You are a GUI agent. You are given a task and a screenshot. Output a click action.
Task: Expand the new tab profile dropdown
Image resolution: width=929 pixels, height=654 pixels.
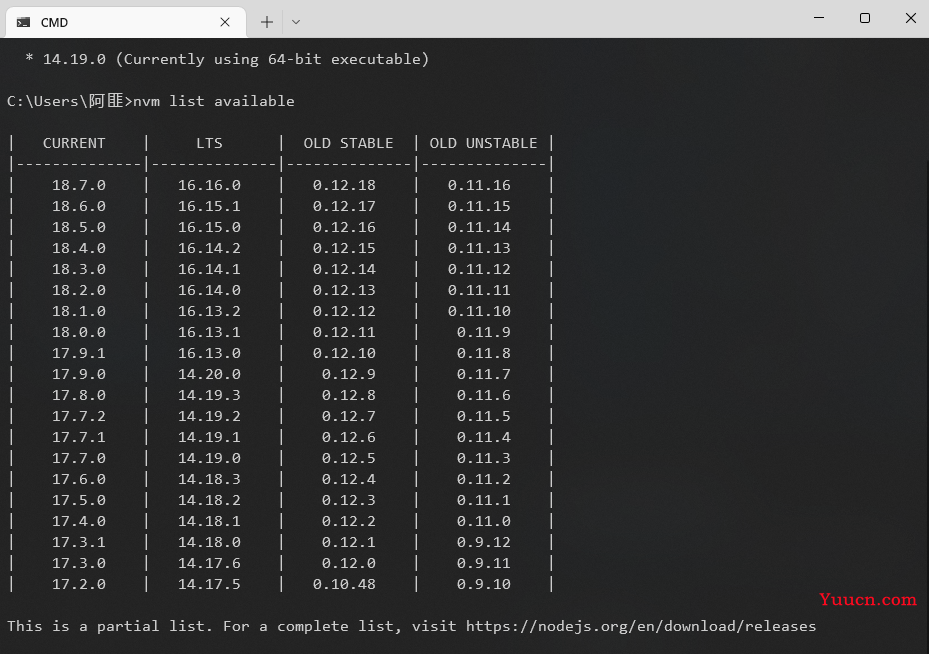point(296,23)
